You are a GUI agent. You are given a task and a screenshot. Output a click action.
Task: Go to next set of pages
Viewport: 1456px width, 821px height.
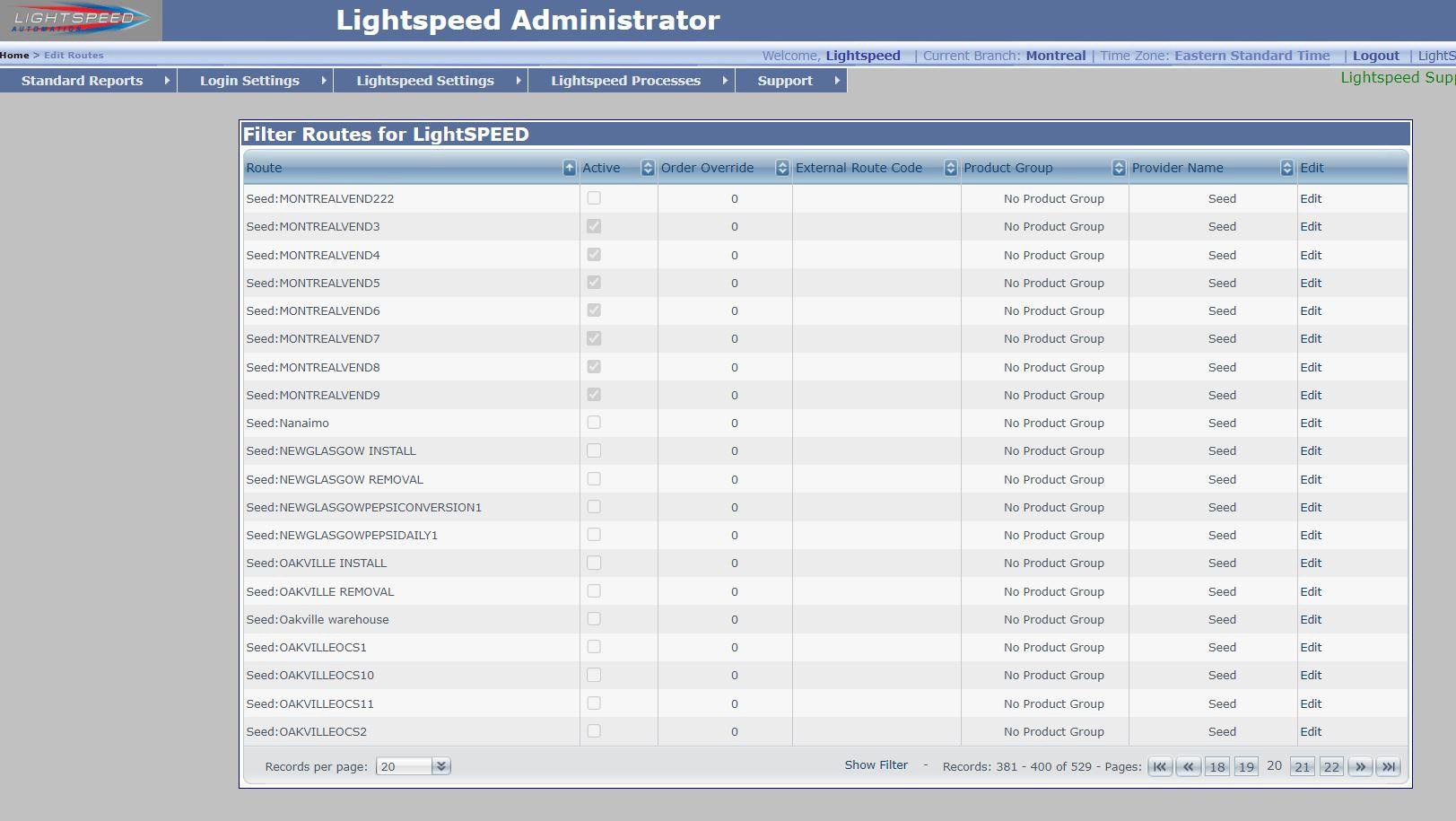pyautogui.click(x=1360, y=766)
